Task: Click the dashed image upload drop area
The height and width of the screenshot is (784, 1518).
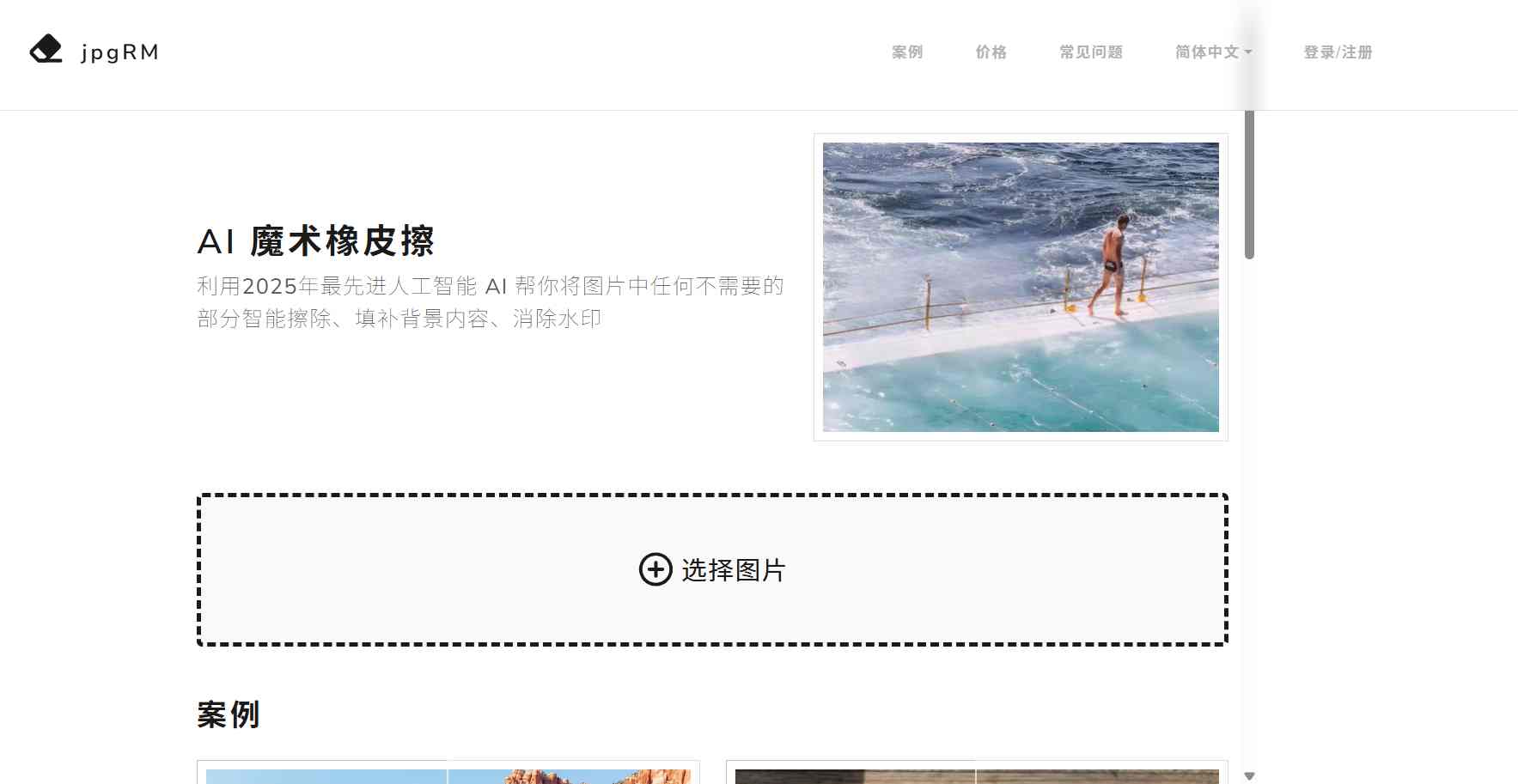Action: [x=712, y=569]
